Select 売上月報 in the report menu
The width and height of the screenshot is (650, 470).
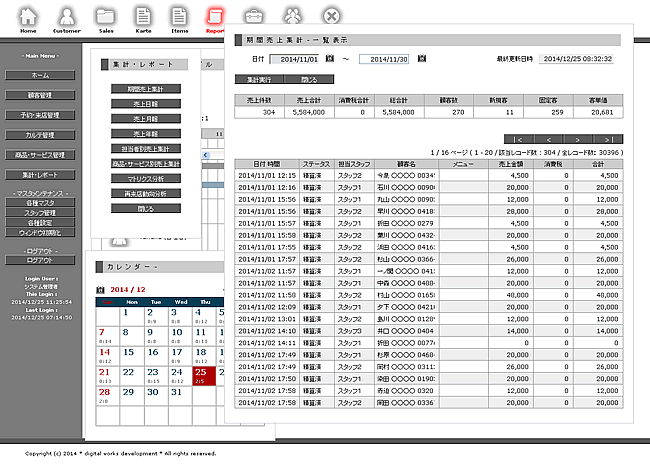[146, 119]
